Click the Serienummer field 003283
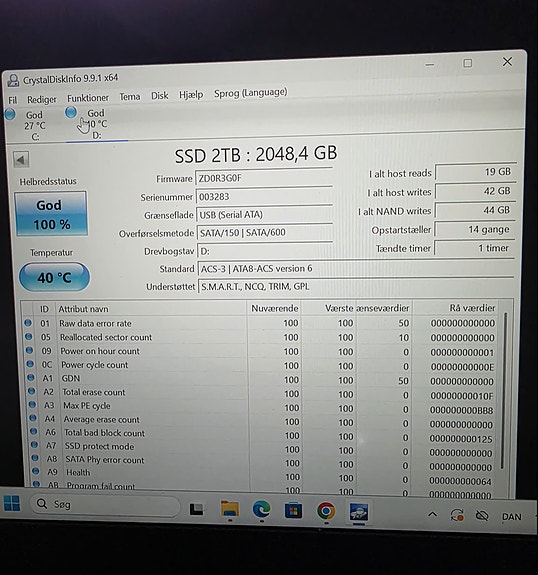The width and height of the screenshot is (538, 575). (264, 196)
